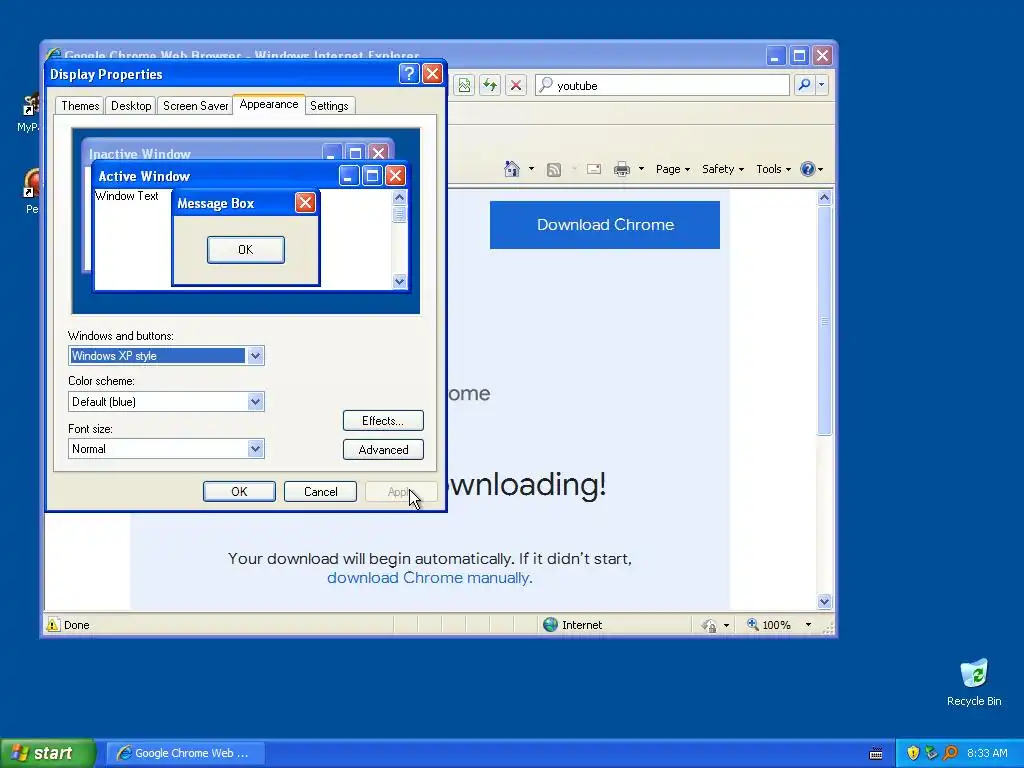Screen dimensions: 1024x768
Task: Minimize the Internet Explorer window
Action: pyautogui.click(x=775, y=56)
